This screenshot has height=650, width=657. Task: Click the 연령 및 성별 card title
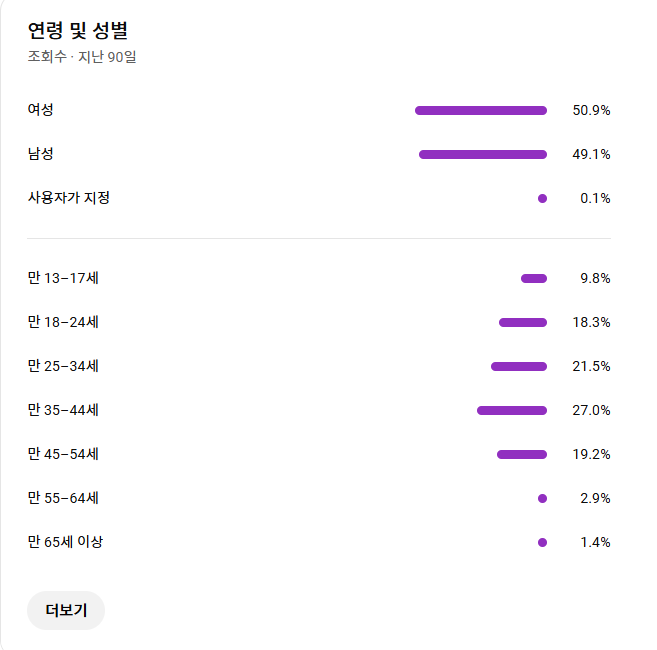[x=78, y=31]
